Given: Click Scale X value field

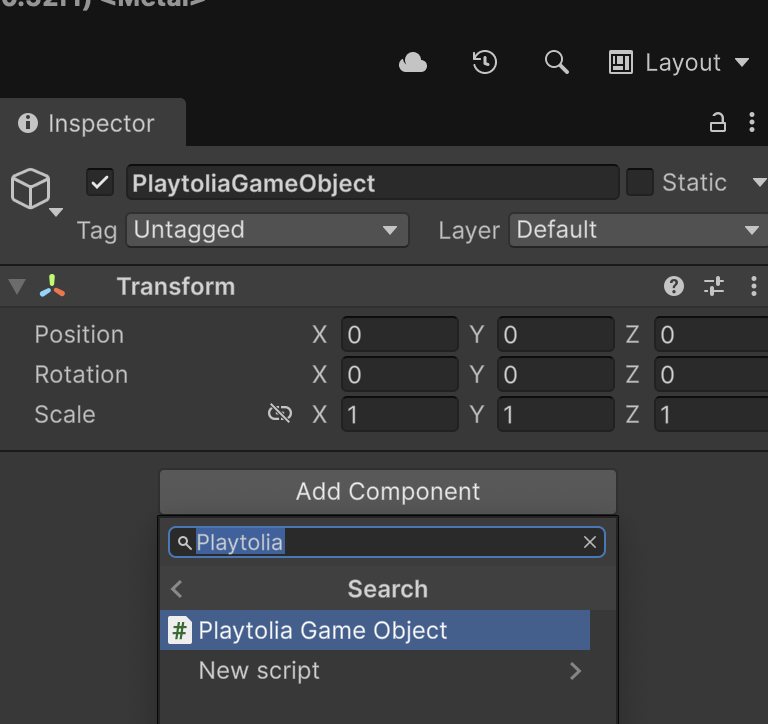Looking at the screenshot, I should click(400, 414).
